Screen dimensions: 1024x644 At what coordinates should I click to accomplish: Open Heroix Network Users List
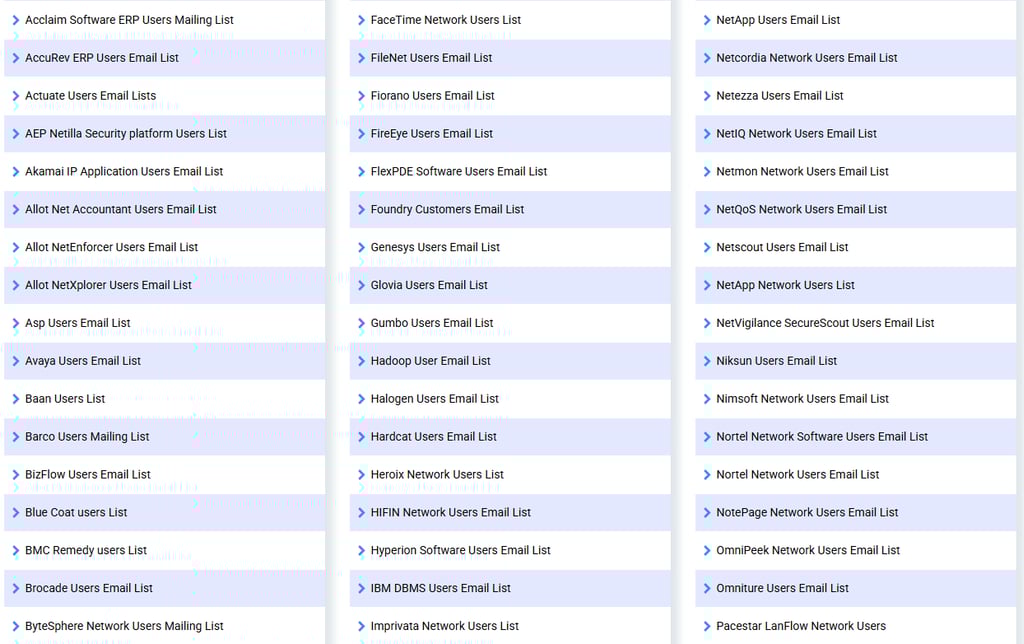(438, 475)
